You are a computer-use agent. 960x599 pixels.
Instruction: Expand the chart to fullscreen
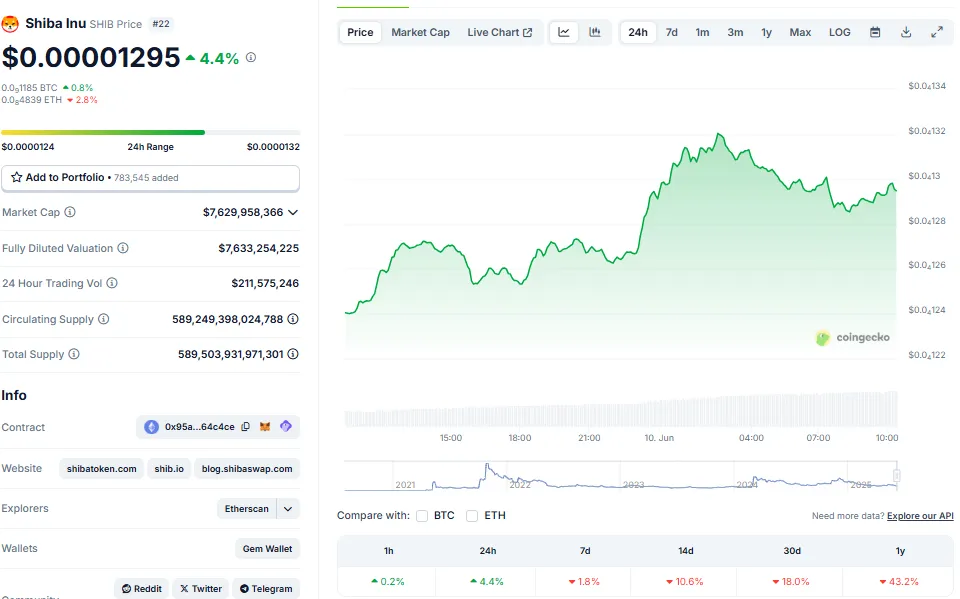tap(937, 32)
